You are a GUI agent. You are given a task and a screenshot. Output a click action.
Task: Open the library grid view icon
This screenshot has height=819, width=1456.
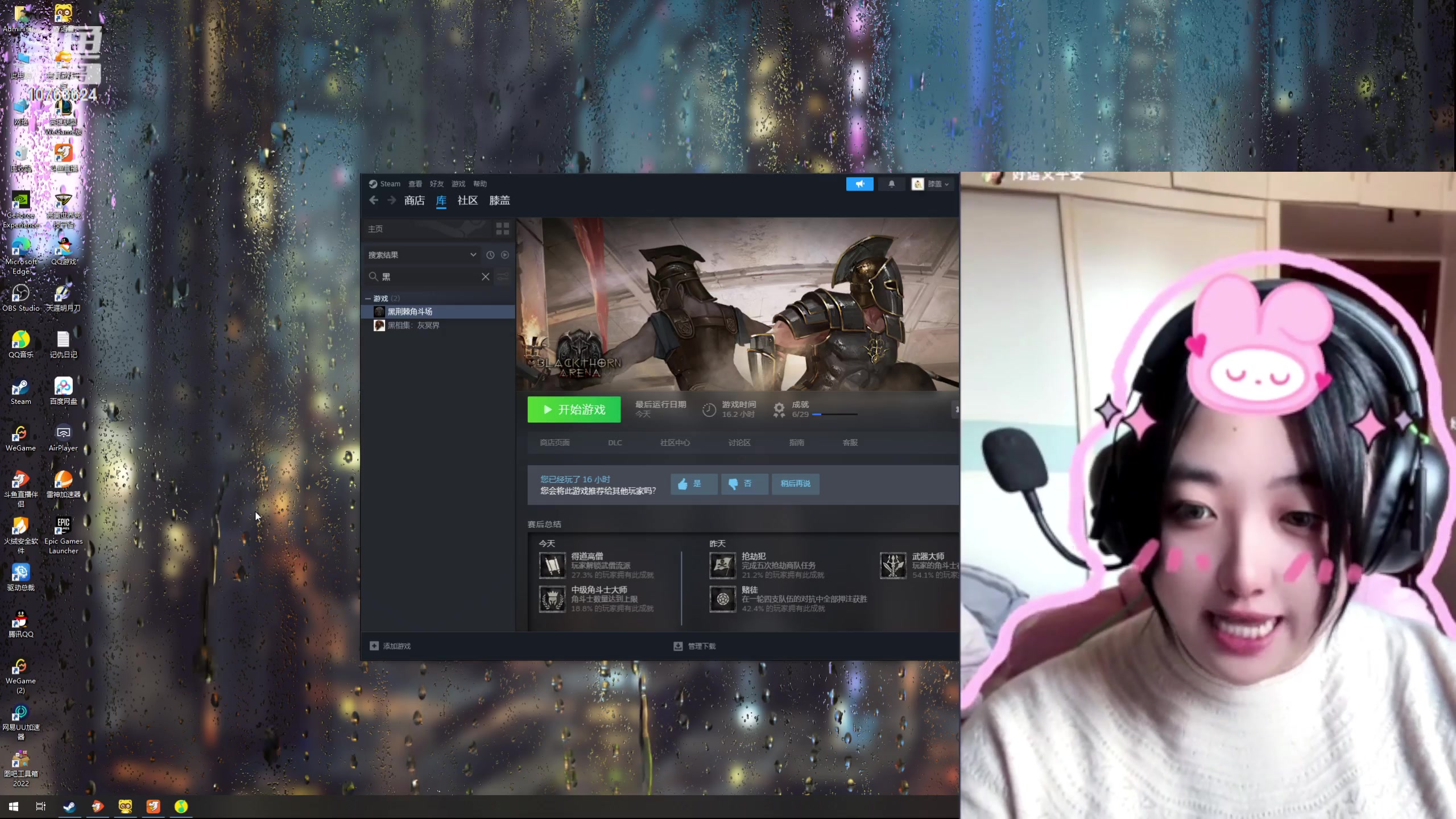[502, 229]
